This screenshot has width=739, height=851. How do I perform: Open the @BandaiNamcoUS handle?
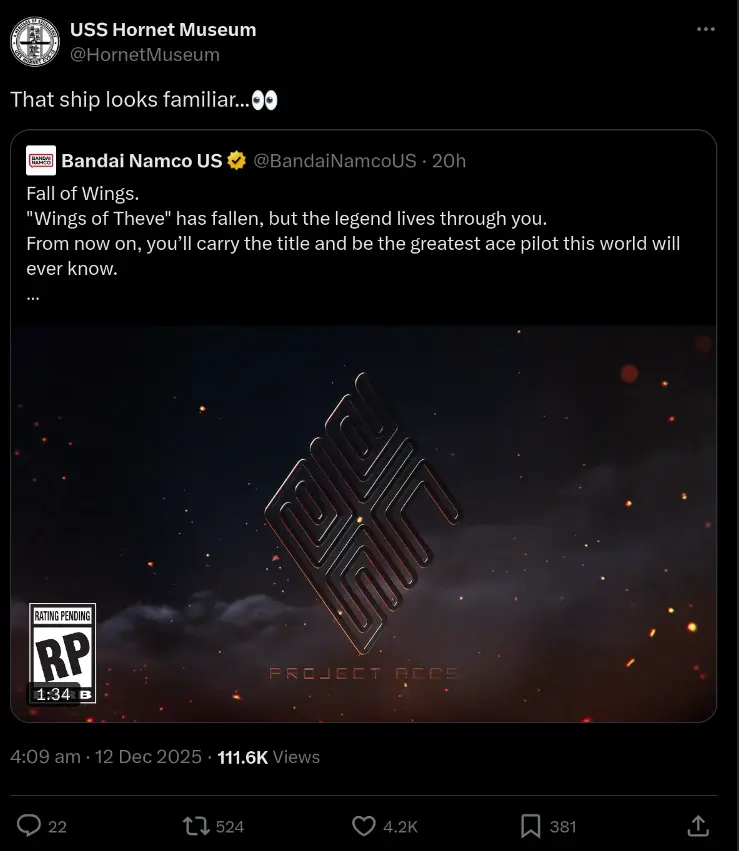(x=335, y=161)
